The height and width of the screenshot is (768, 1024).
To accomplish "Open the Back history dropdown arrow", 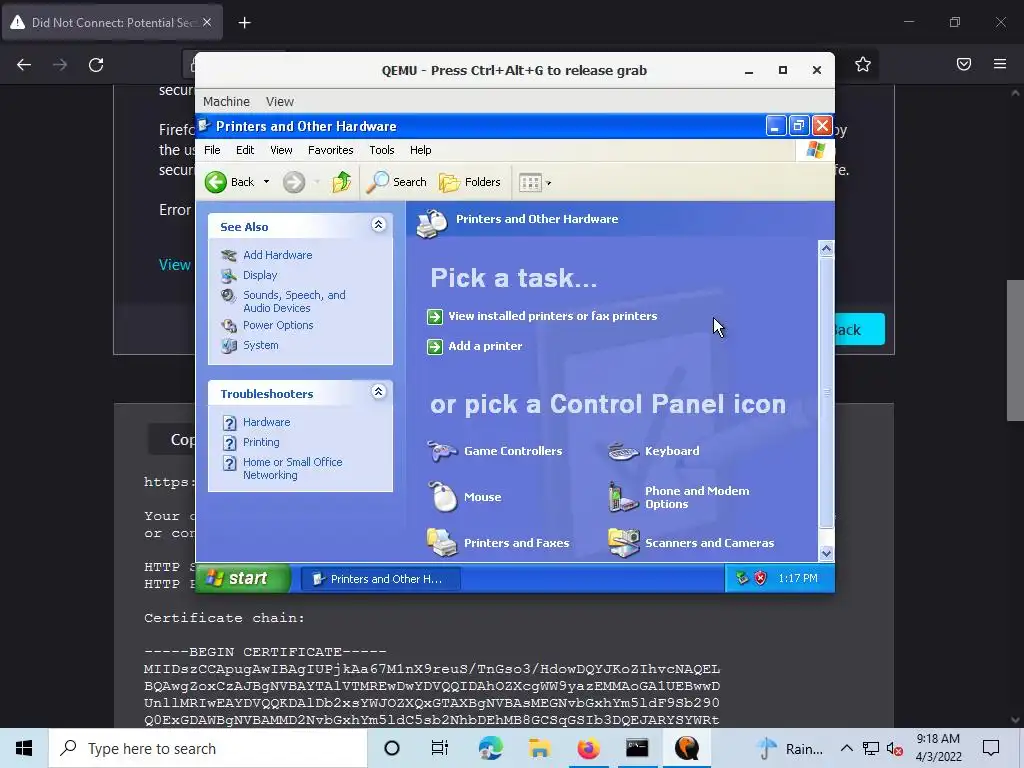I will point(266,182).
